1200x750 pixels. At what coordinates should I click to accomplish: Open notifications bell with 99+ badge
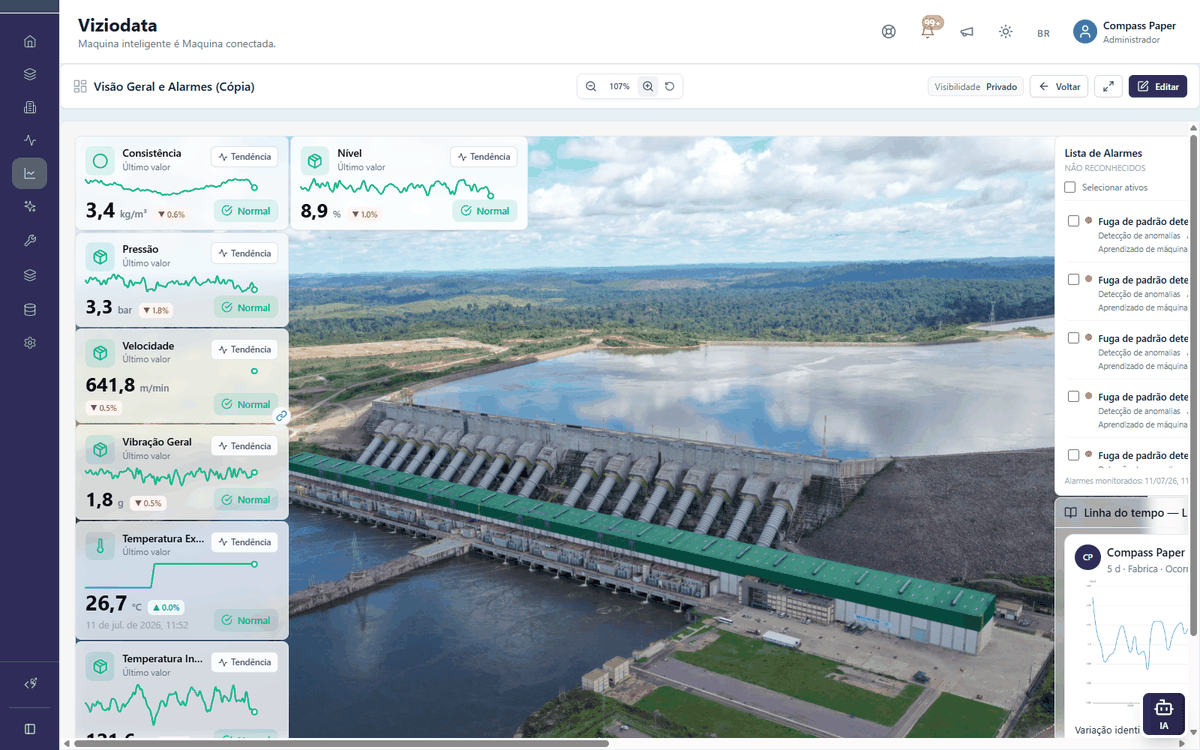tap(928, 30)
